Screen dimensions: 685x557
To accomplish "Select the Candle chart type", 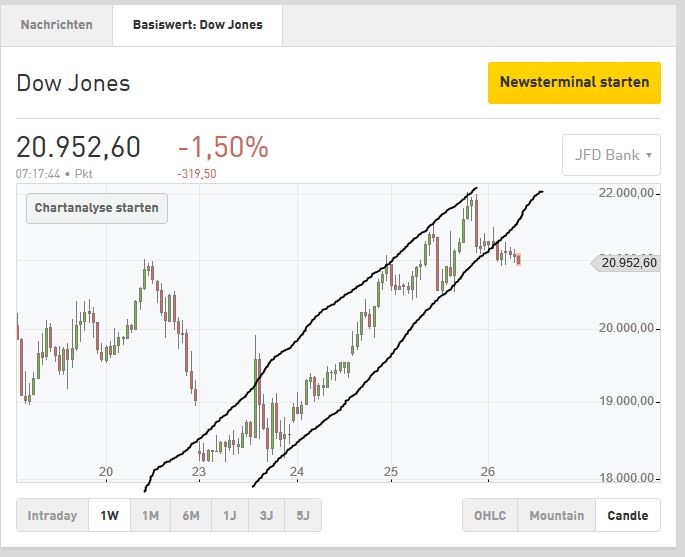I will tap(628, 516).
